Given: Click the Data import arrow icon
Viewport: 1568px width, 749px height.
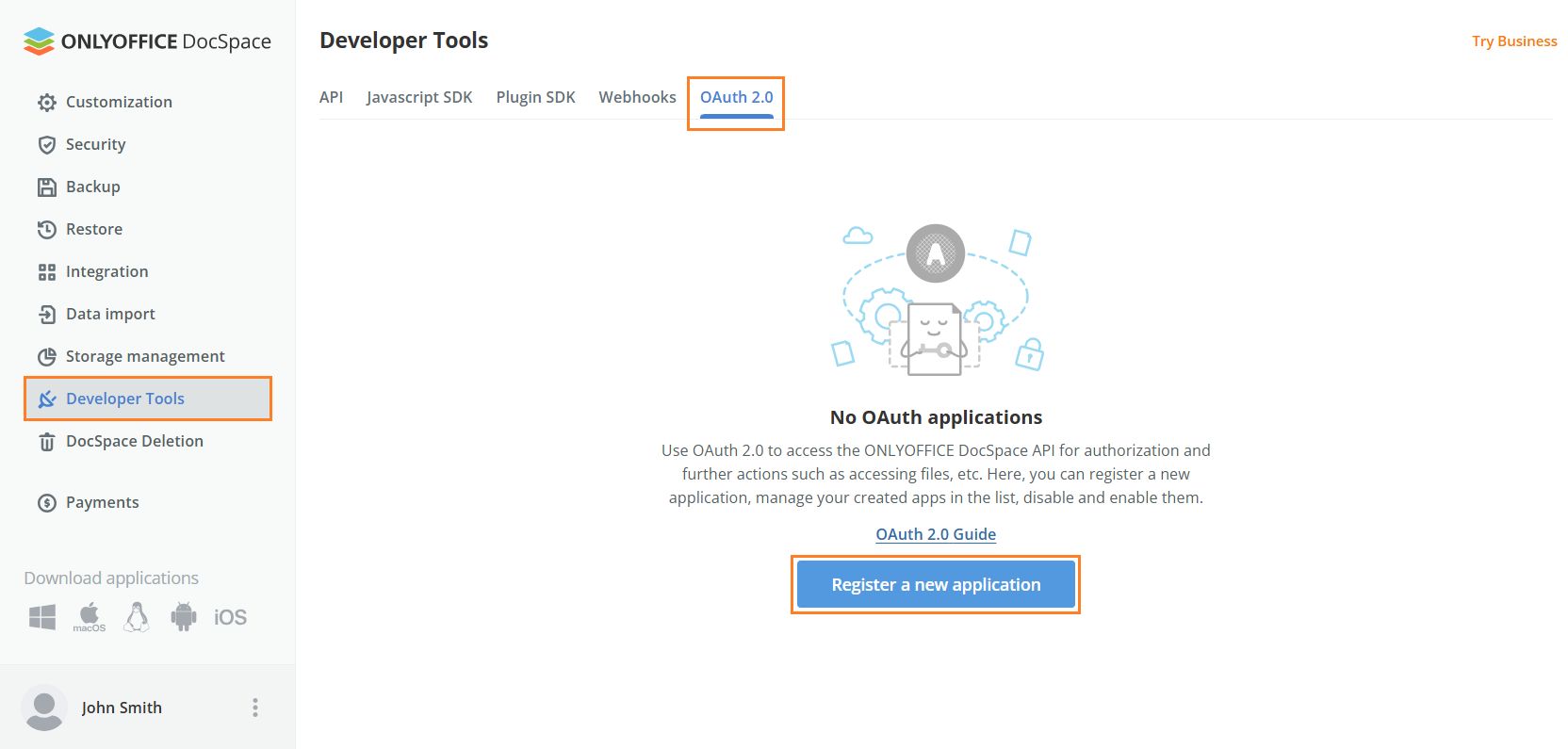Looking at the screenshot, I should (46, 315).
